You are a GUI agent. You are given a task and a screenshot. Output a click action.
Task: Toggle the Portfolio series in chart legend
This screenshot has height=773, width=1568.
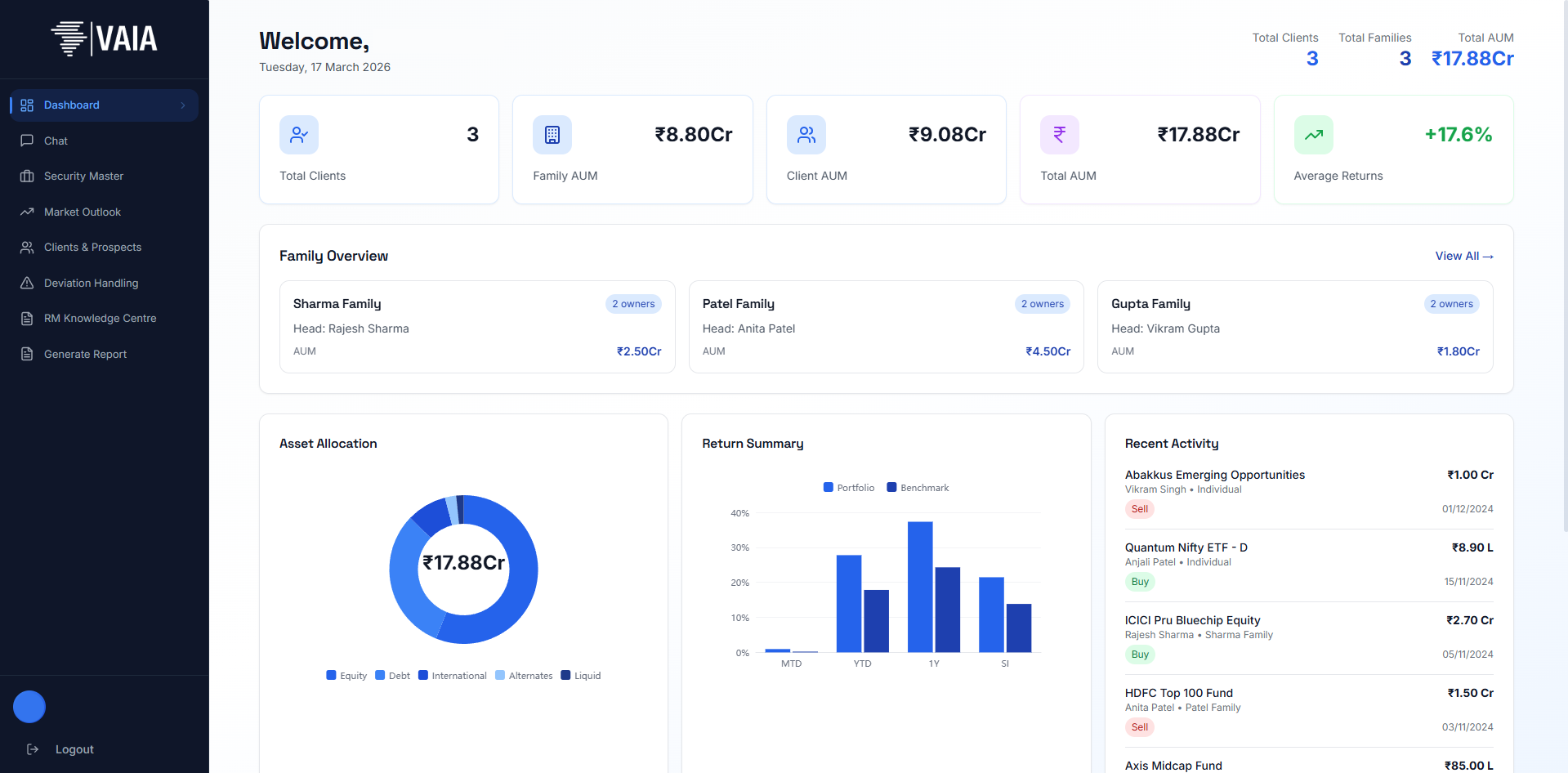(x=848, y=488)
